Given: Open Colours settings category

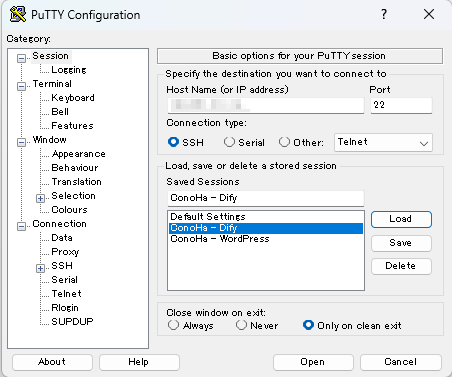Looking at the screenshot, I should point(69,210).
